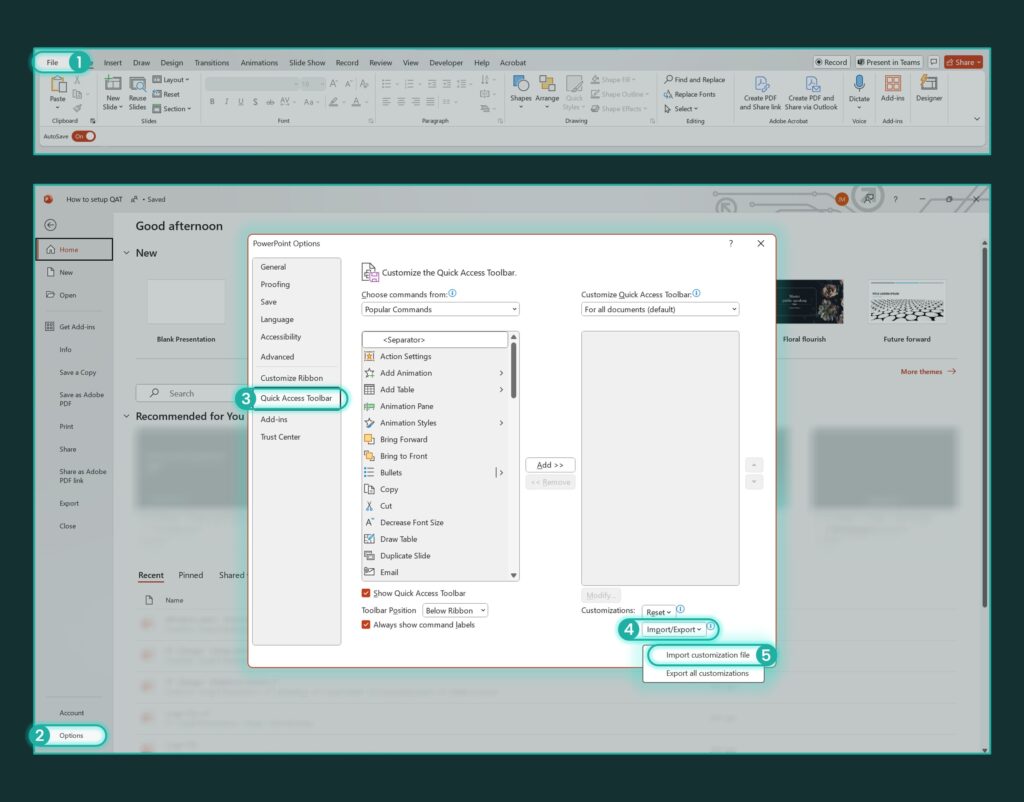
Task: Uncheck Always show command labels
Action: tap(366, 624)
